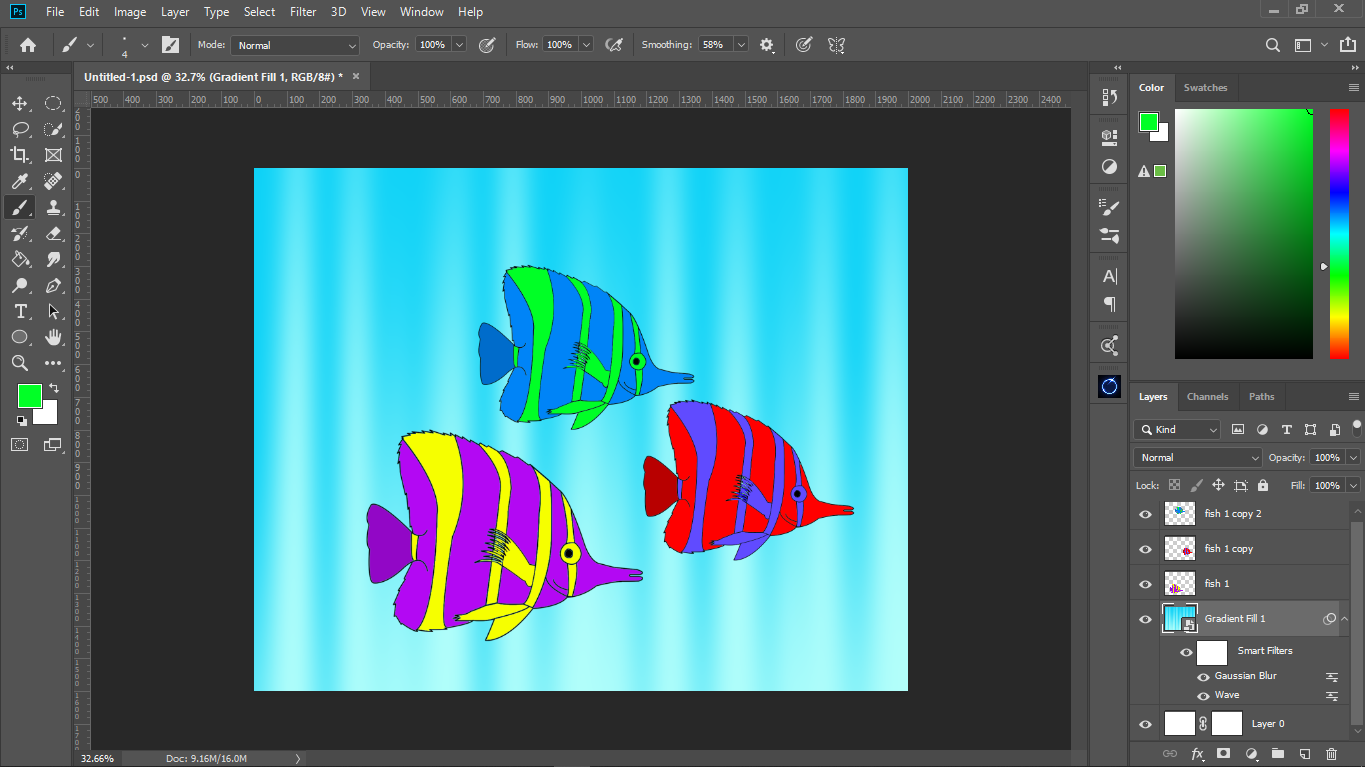Viewport: 1365px width, 767px height.
Task: Switch to the Swatches tab
Action: coord(1205,88)
